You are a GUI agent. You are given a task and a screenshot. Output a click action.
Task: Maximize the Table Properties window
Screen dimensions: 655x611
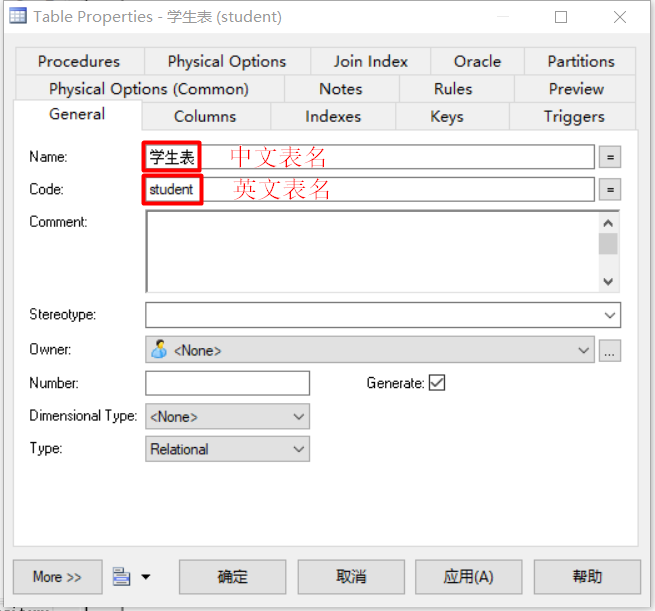click(x=561, y=17)
